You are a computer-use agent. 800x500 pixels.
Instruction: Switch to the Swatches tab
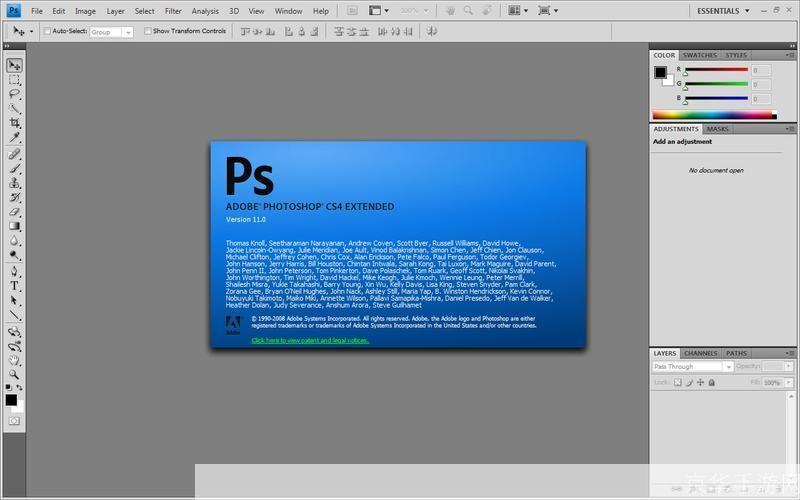point(699,55)
